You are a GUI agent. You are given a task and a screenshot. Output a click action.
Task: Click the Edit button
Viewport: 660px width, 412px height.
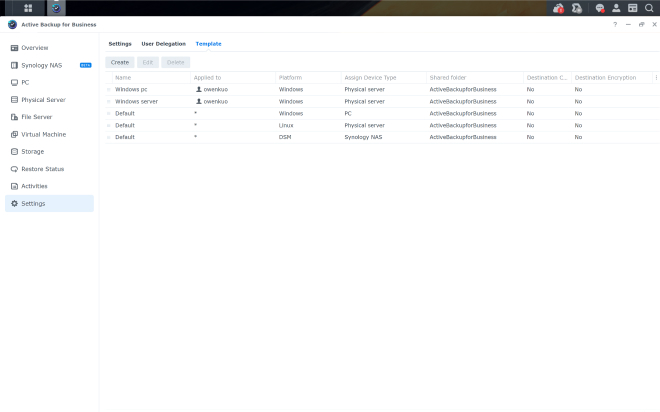(x=148, y=62)
